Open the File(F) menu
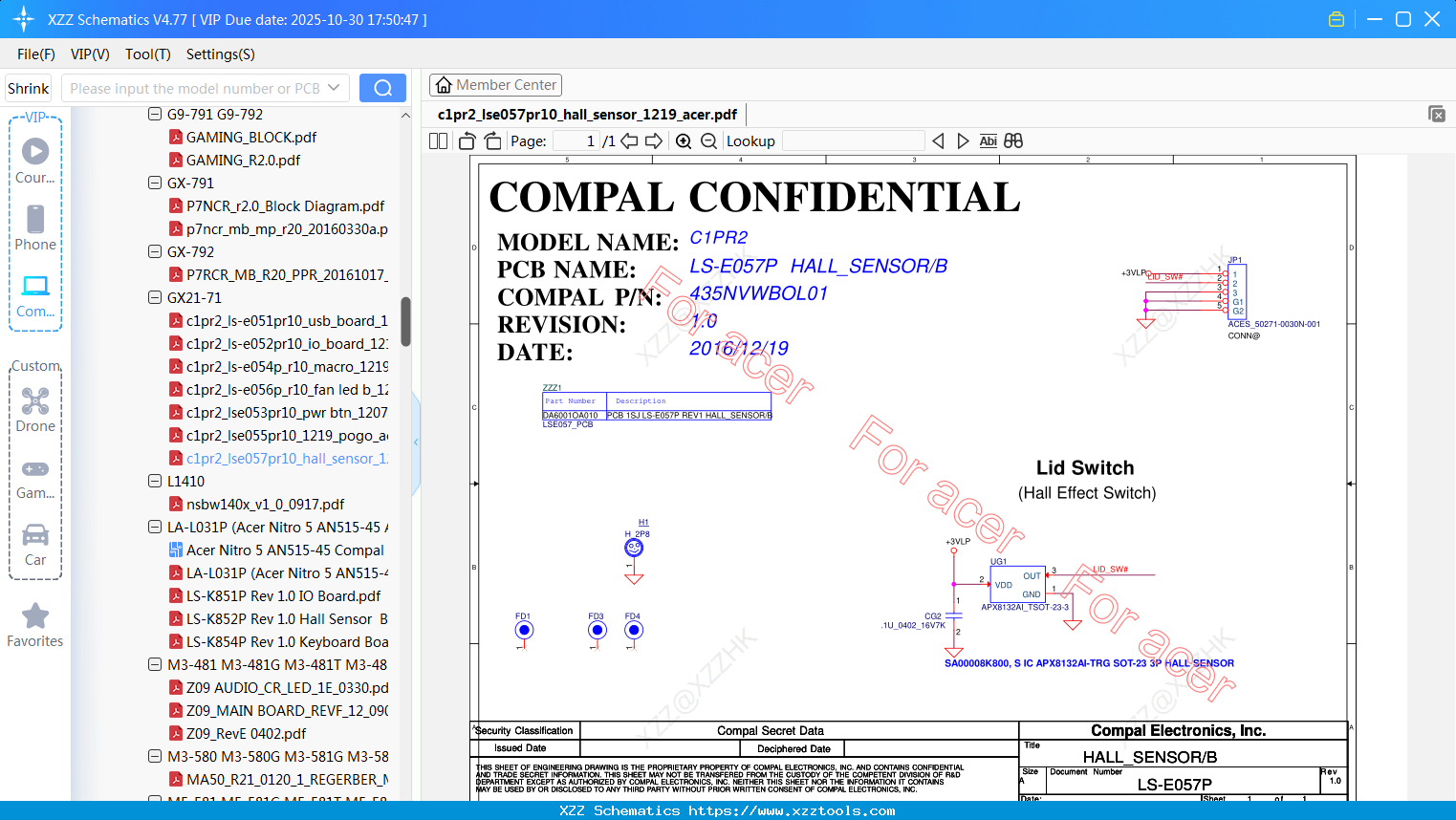 tap(36, 54)
